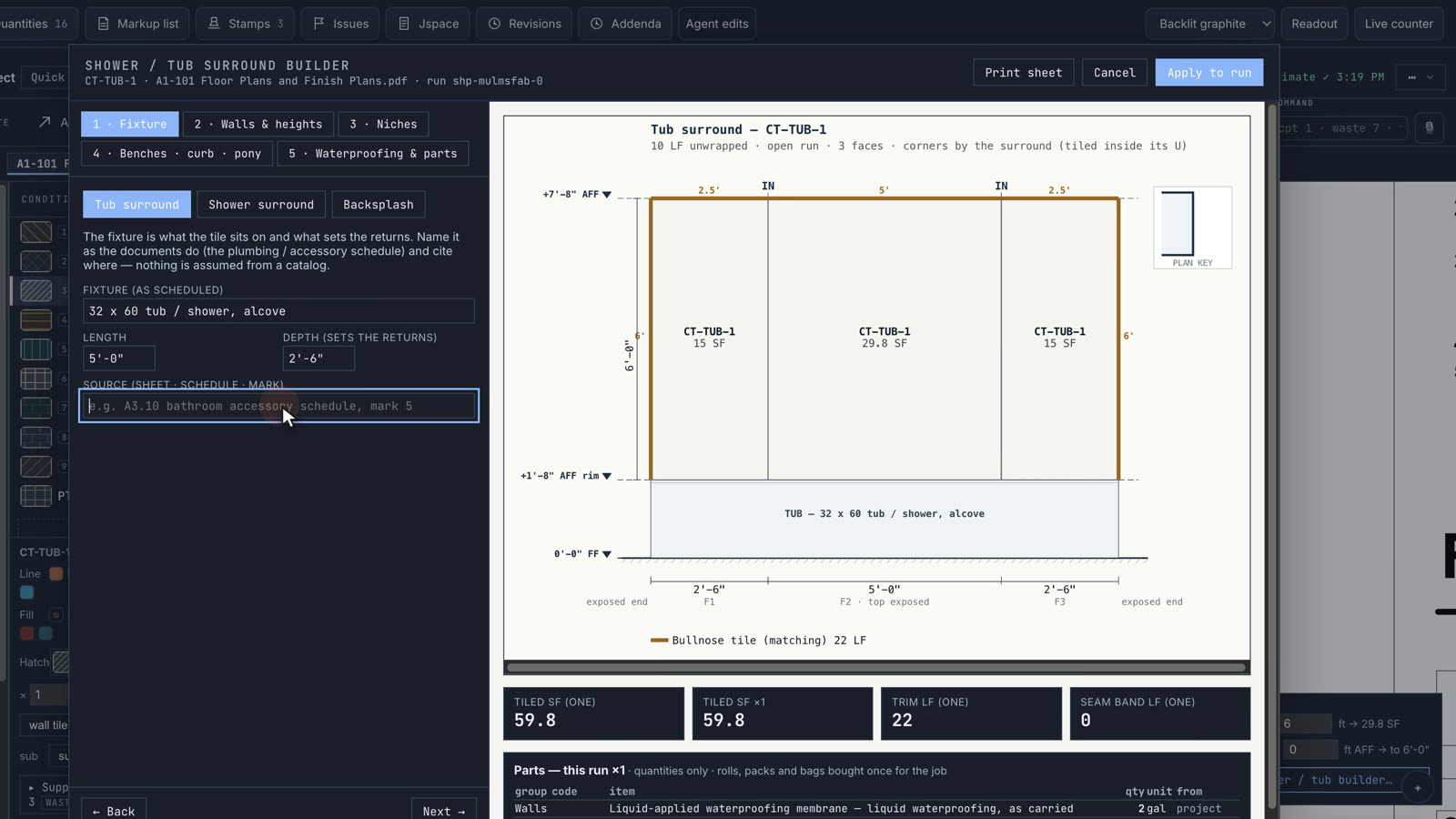
Task: Click Print sheet
Action: (1023, 73)
